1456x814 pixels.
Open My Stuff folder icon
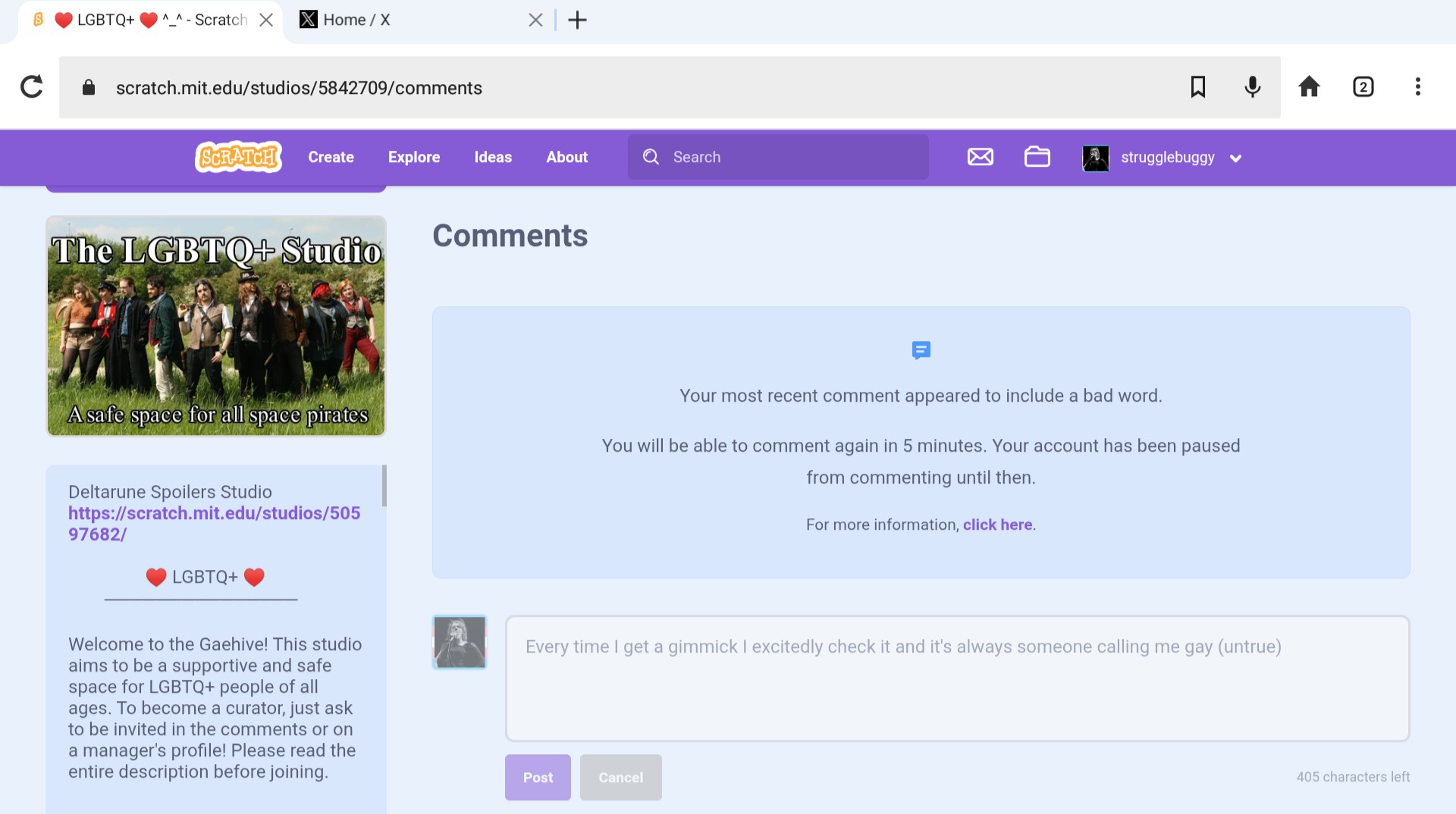pos(1037,157)
